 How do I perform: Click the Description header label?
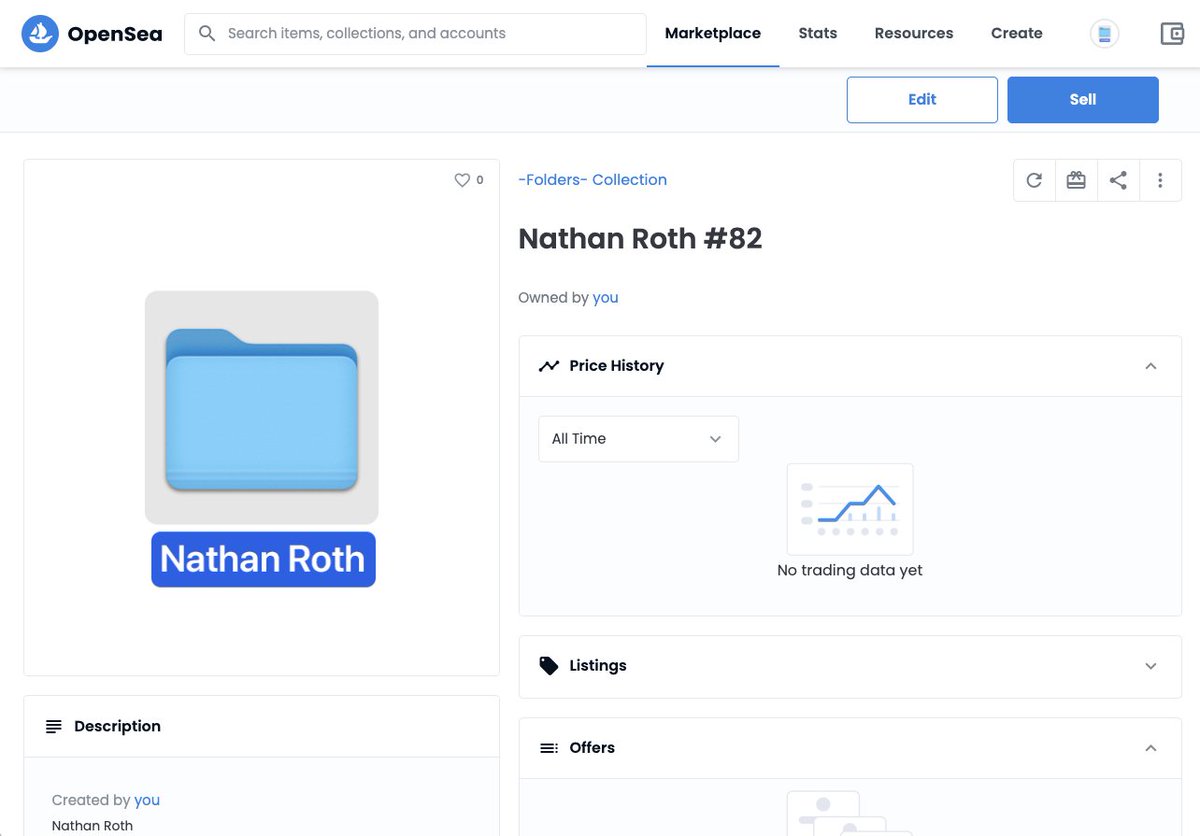pyautogui.click(x=117, y=727)
